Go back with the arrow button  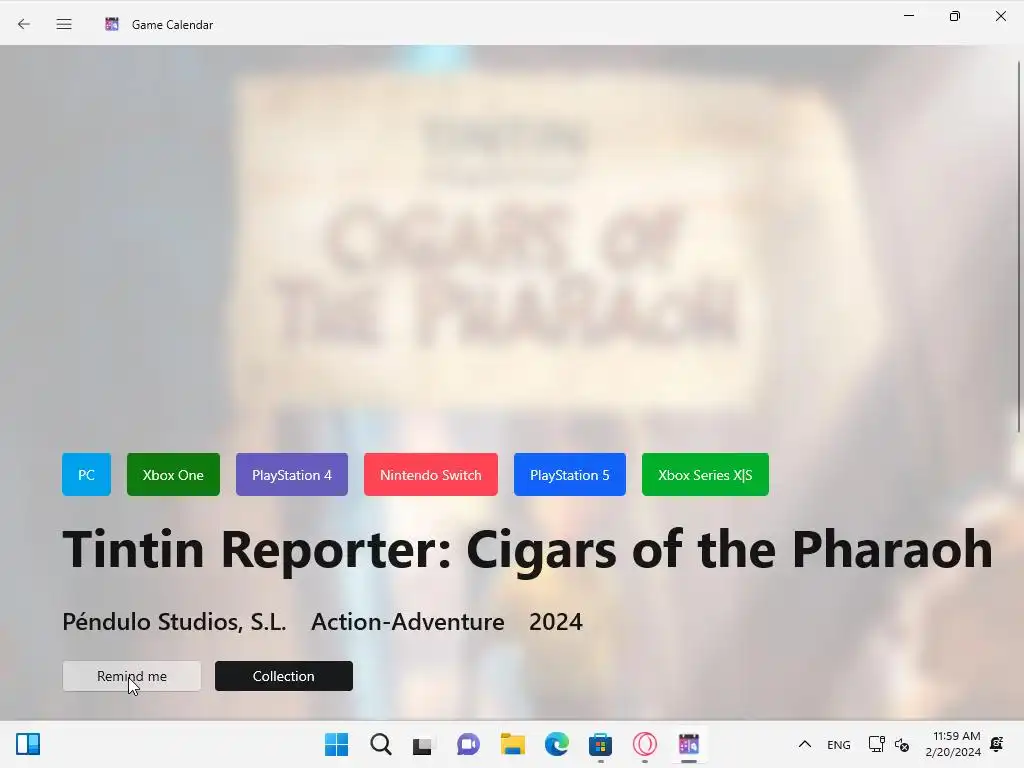pyautogui.click(x=24, y=24)
